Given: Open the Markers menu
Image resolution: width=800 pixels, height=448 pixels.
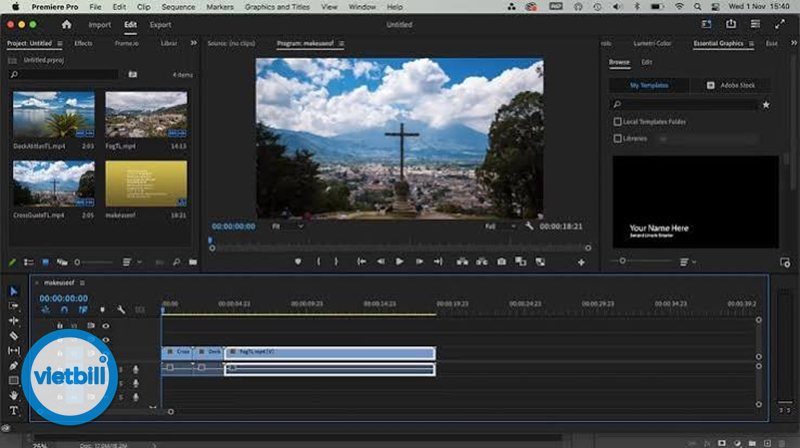Looking at the screenshot, I should pos(219,7).
